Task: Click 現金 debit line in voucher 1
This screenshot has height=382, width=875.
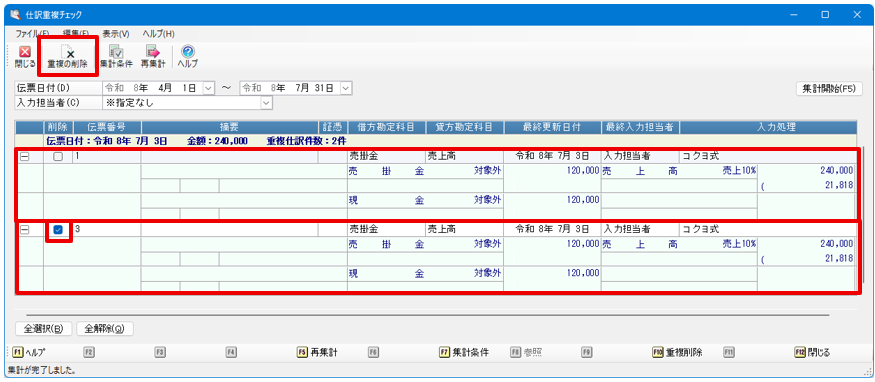Action: point(425,200)
